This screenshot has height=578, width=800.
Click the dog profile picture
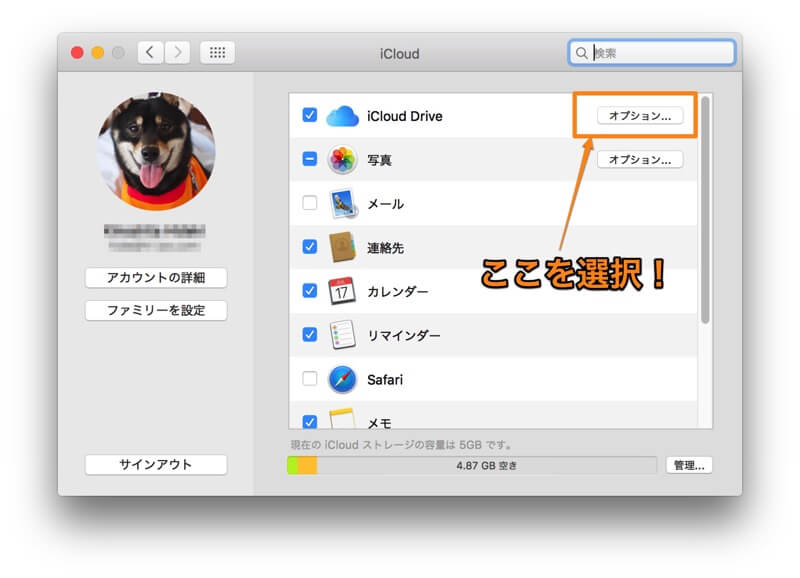pyautogui.click(x=156, y=151)
